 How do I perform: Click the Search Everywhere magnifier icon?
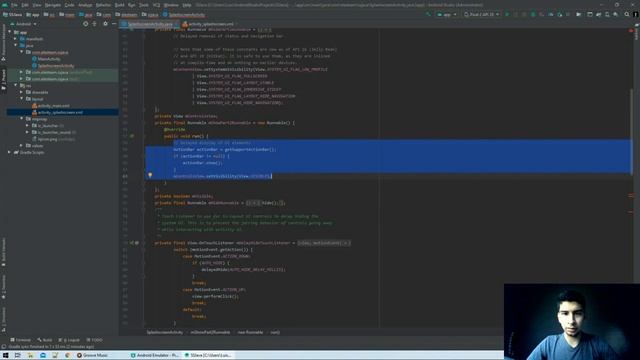click(x=627, y=14)
